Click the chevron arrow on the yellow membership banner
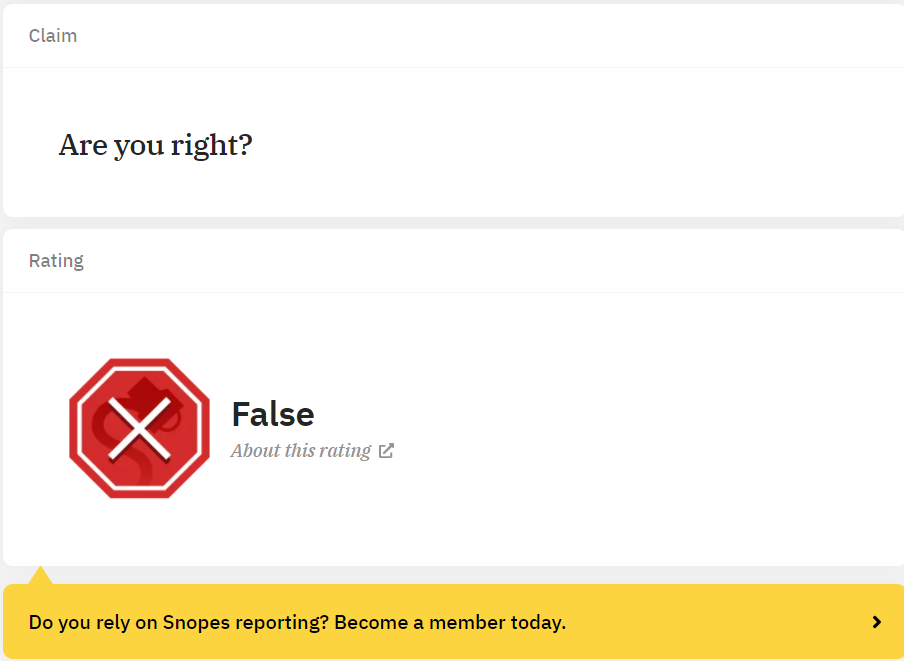 point(877,622)
